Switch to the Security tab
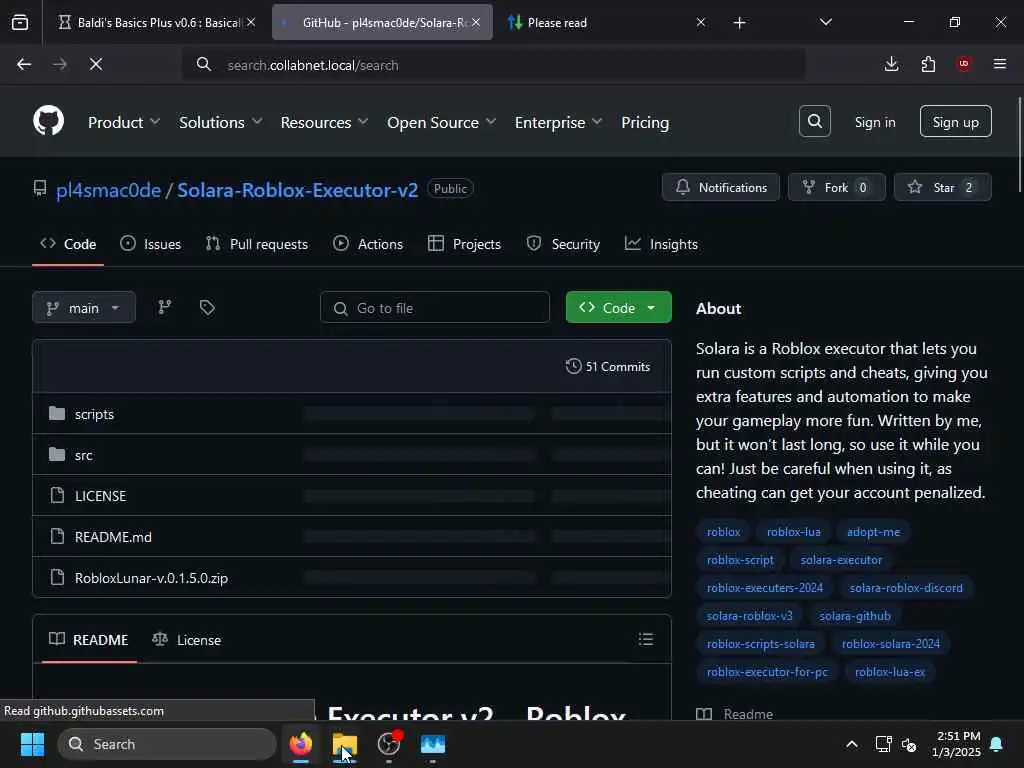The image size is (1024, 768). pos(563,244)
